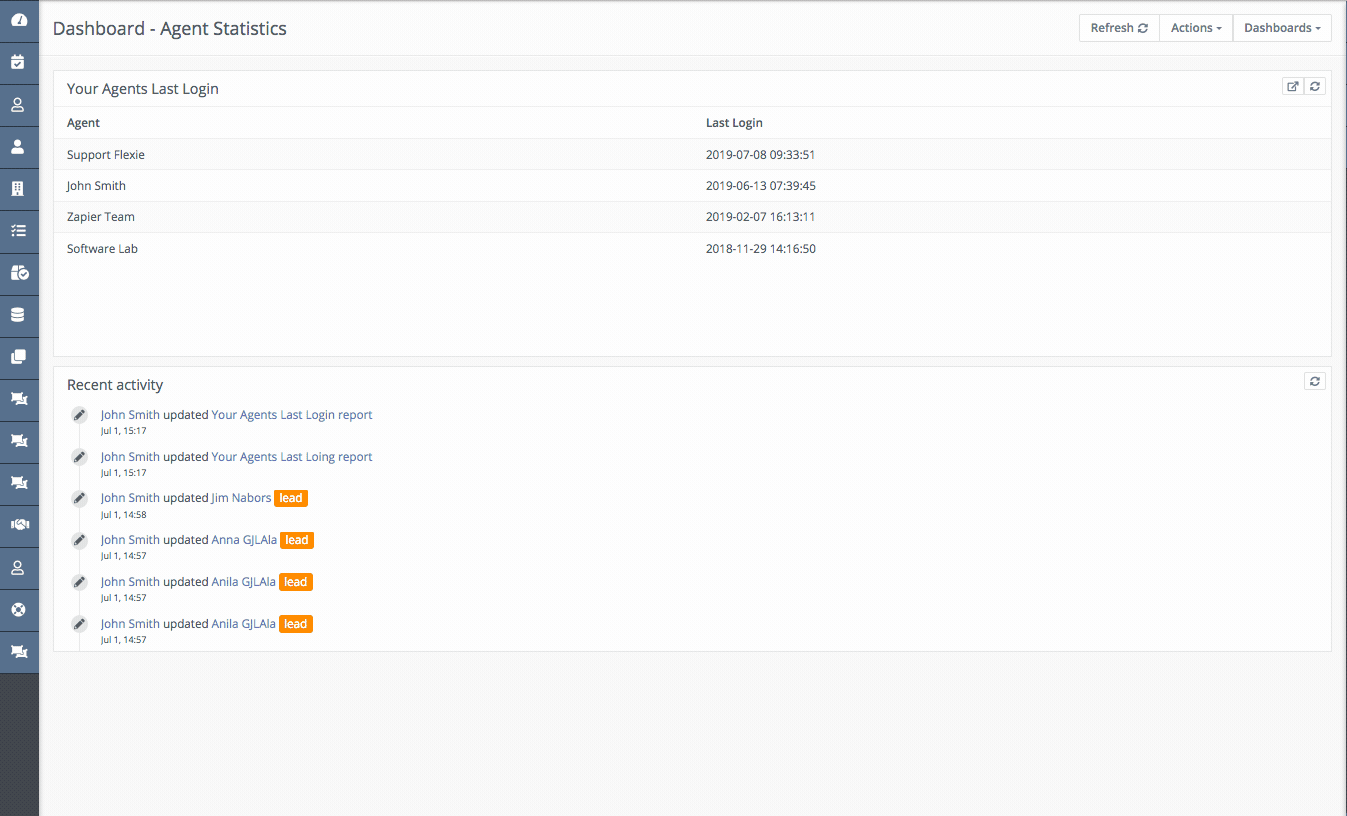Click John Smith link in Jim Nabors row
The image size is (1347, 816).
[130, 498]
